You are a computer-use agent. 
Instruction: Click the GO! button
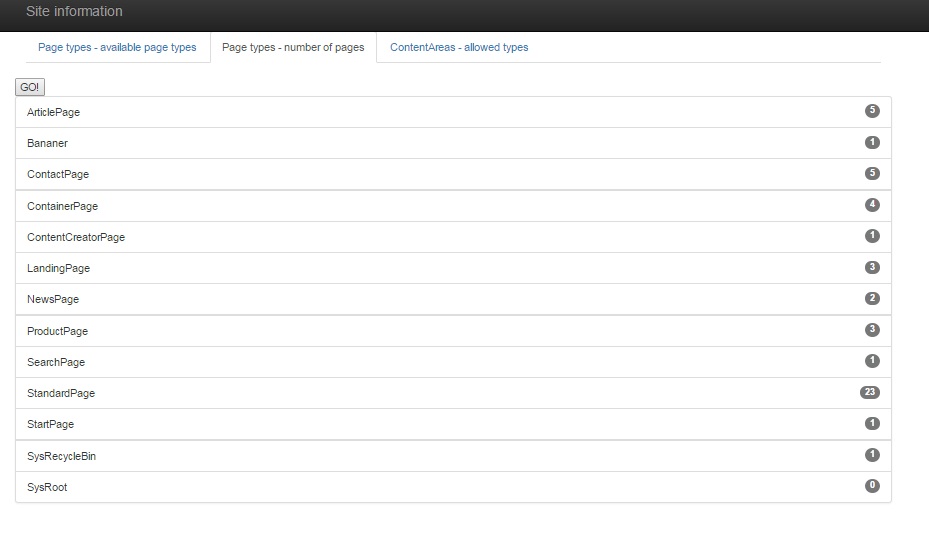click(x=30, y=88)
